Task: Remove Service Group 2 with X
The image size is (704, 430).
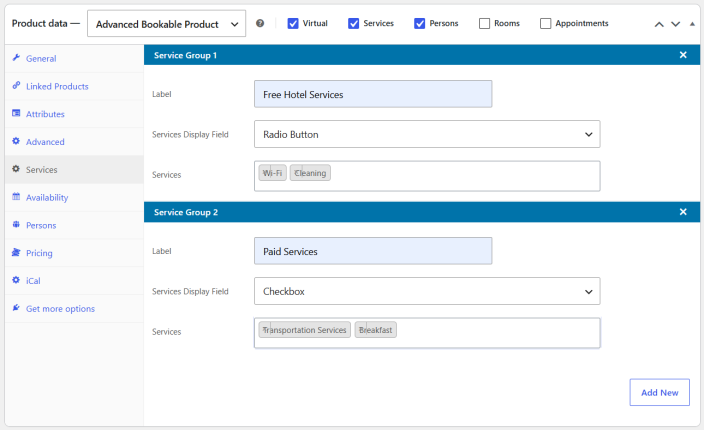Action: (683, 212)
